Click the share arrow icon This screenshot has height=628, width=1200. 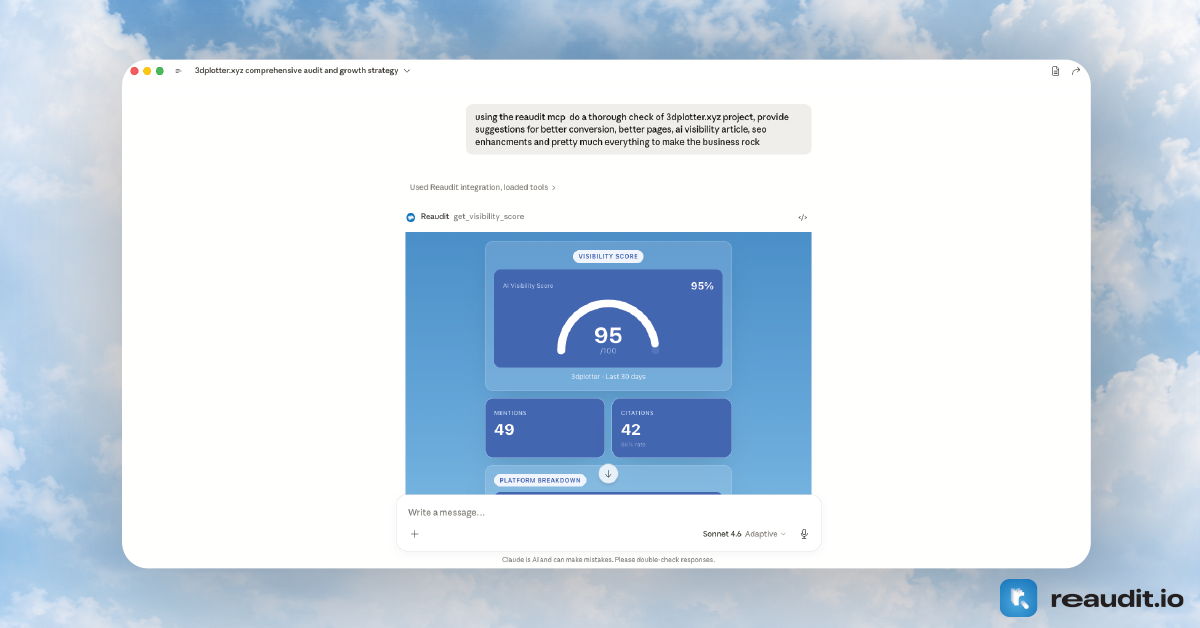tap(1076, 71)
